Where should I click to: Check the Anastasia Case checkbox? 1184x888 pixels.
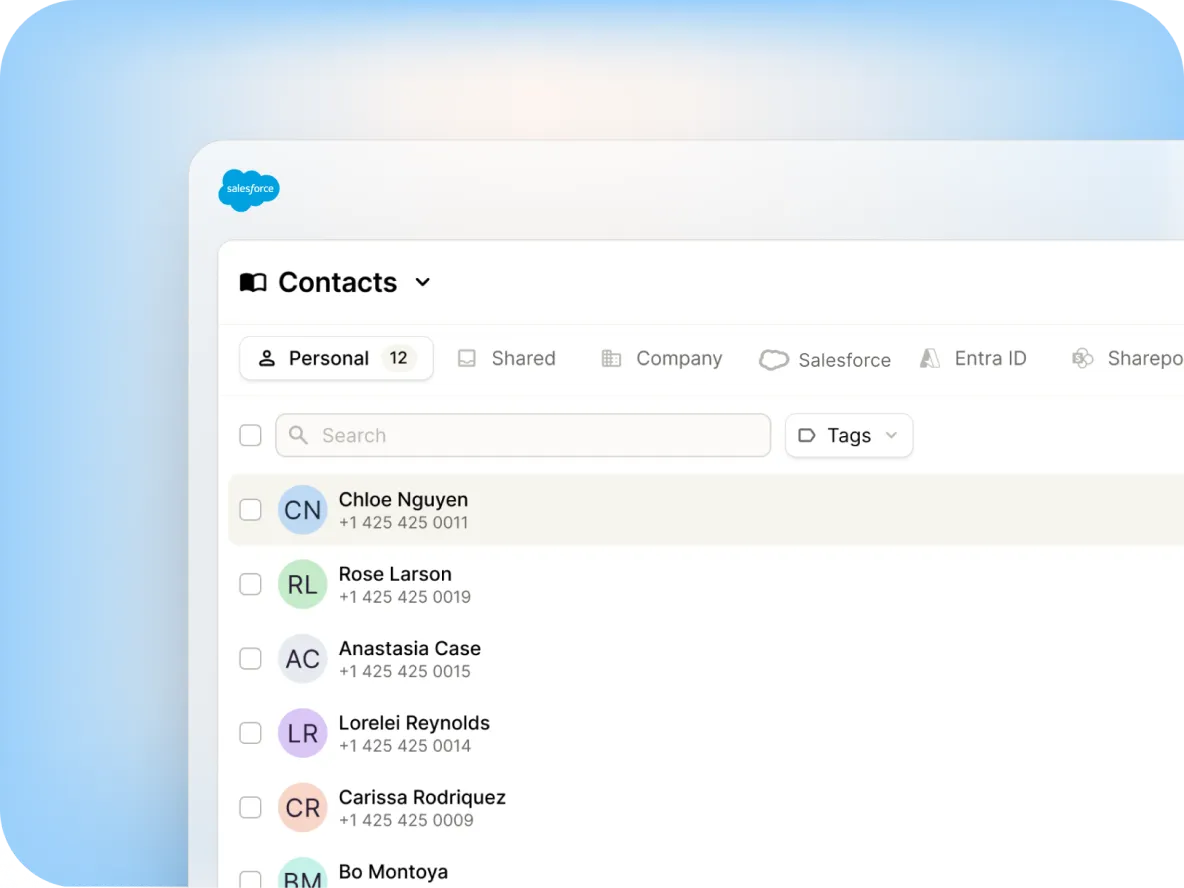coord(251,658)
